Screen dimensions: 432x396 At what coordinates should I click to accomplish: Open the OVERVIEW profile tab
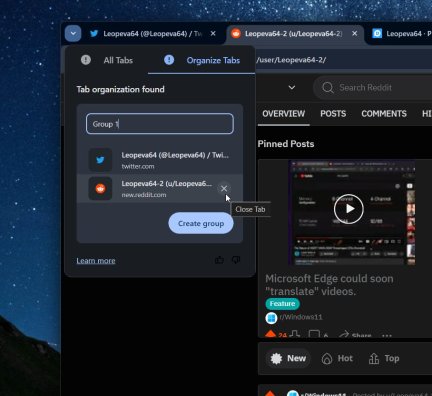283,114
